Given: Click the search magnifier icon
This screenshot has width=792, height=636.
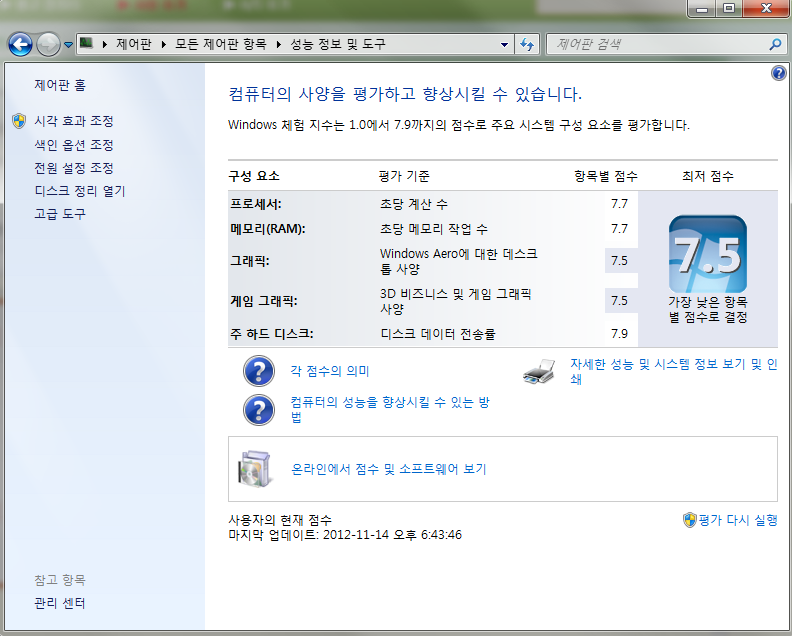Looking at the screenshot, I should [x=775, y=44].
